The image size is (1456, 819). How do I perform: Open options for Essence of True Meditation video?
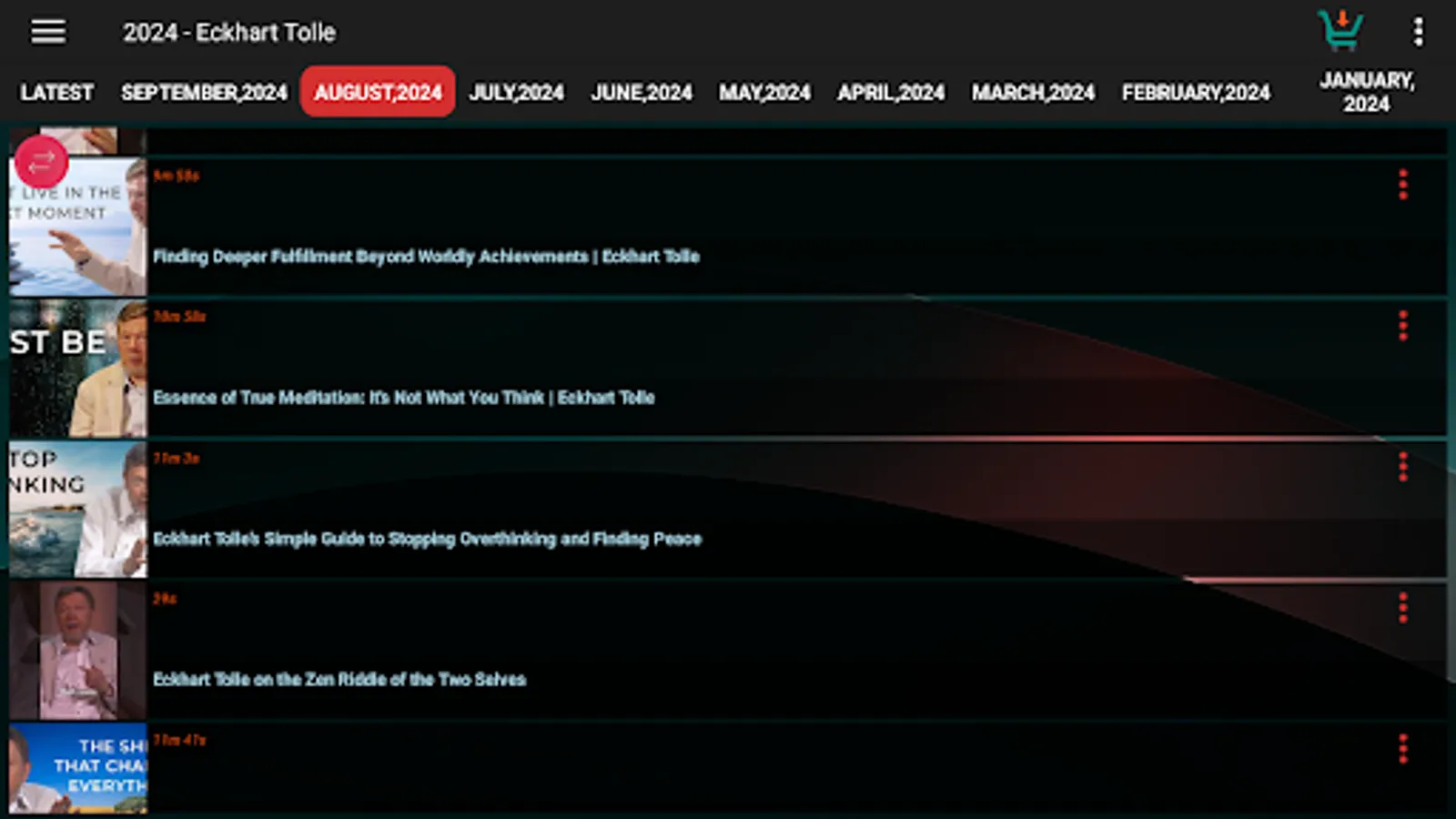pyautogui.click(x=1402, y=326)
